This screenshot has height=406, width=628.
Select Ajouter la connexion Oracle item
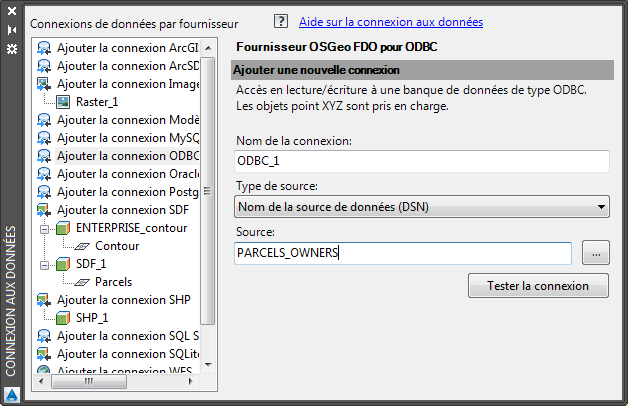tap(127, 173)
